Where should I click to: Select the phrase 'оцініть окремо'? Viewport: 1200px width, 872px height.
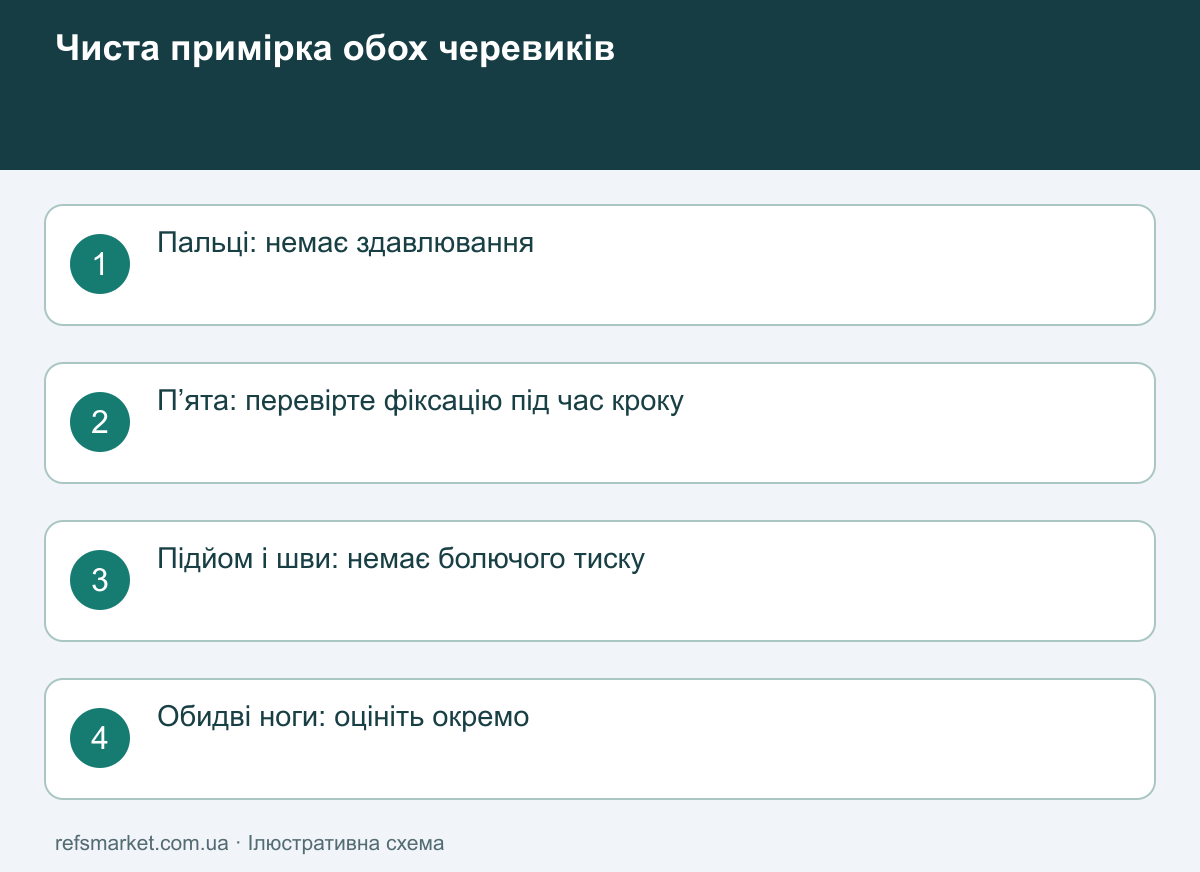click(432, 717)
